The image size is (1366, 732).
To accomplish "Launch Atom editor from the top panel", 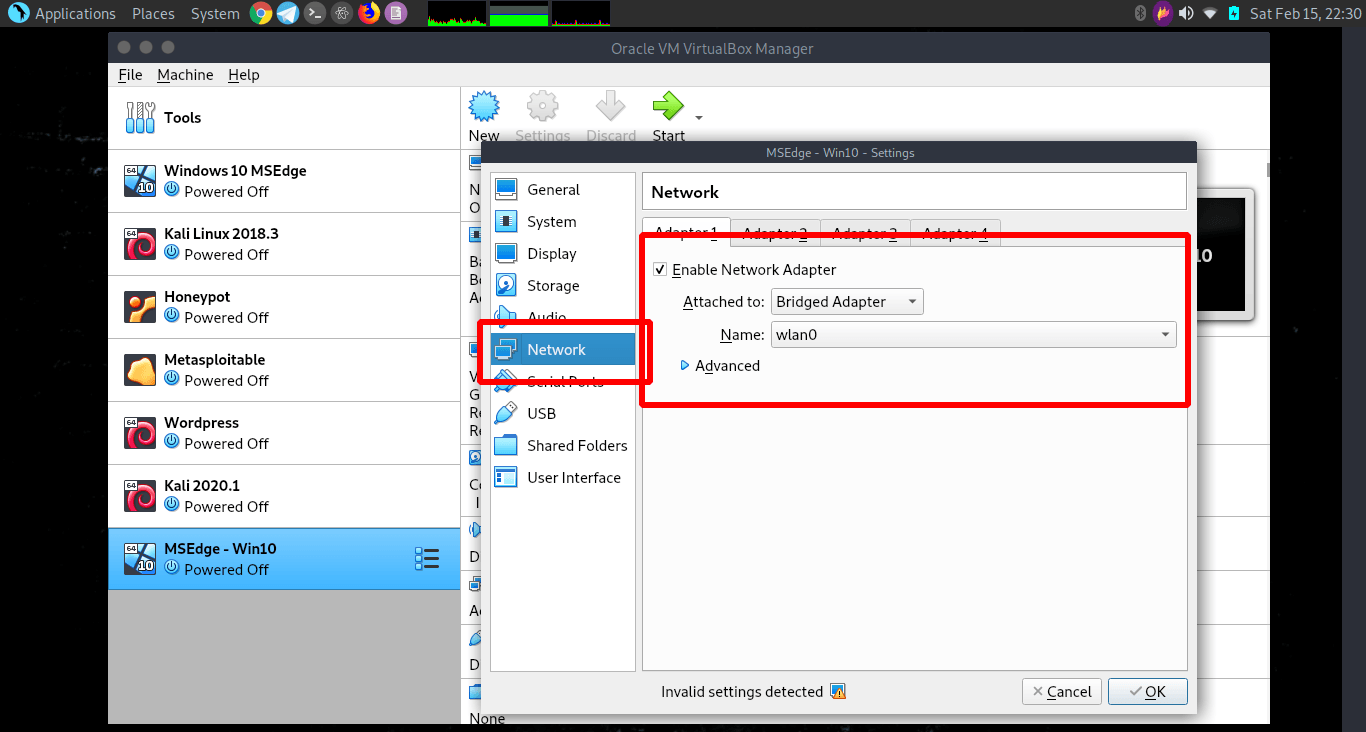I will (x=342, y=13).
